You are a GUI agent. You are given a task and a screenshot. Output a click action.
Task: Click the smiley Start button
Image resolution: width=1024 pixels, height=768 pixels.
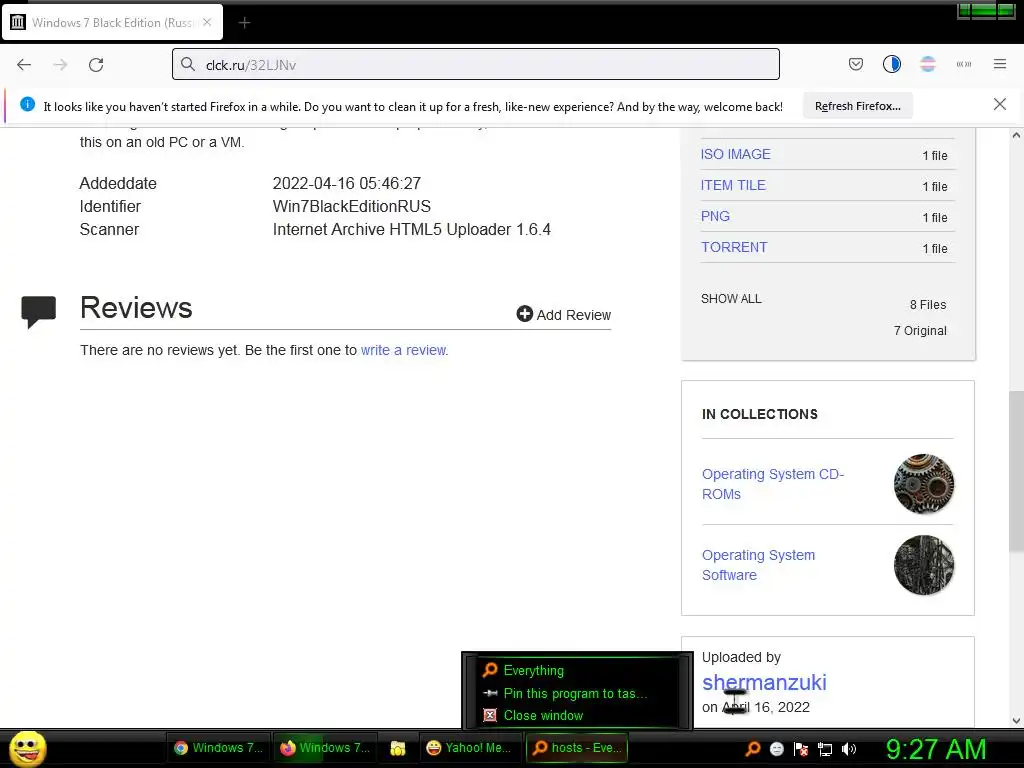[27, 748]
